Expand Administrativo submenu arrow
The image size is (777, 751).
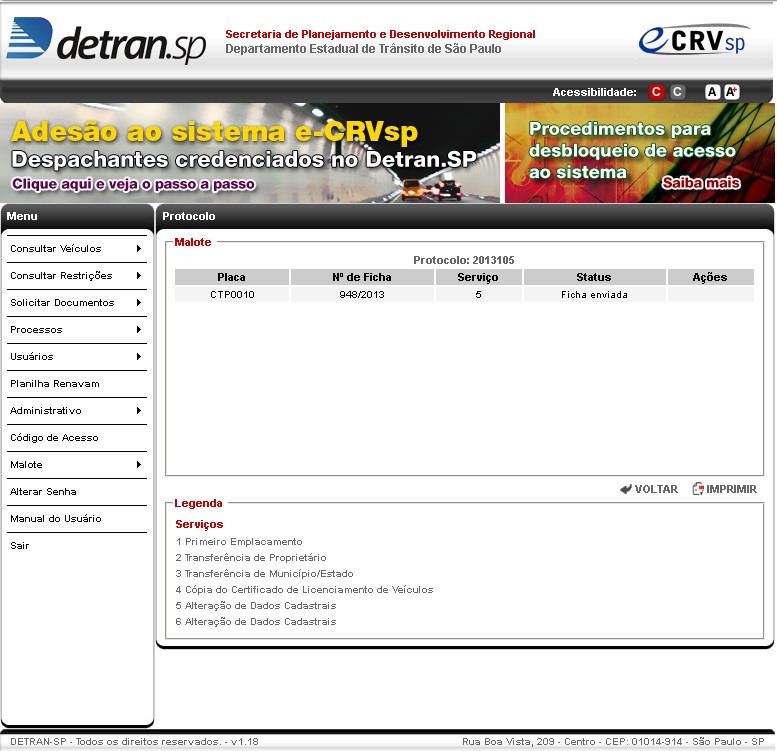coord(139,411)
